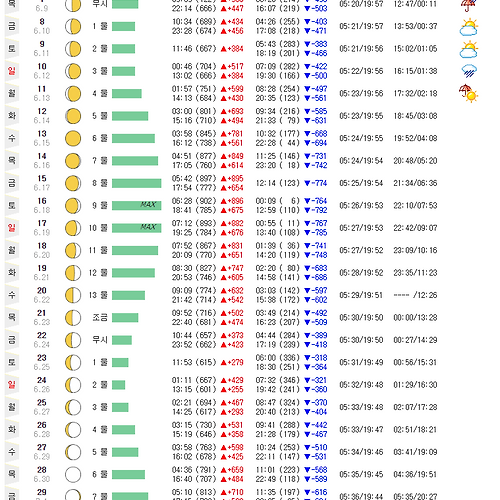Click the low tide time 00:09 ( 6)

[x=278, y=201]
